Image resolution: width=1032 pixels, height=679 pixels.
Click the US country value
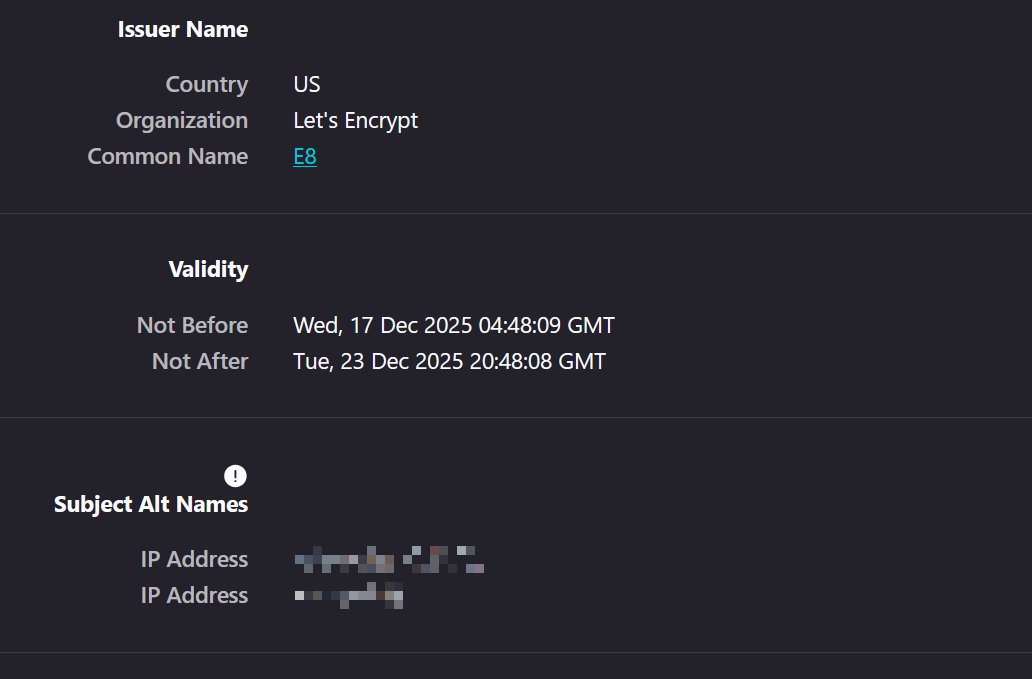click(x=307, y=85)
